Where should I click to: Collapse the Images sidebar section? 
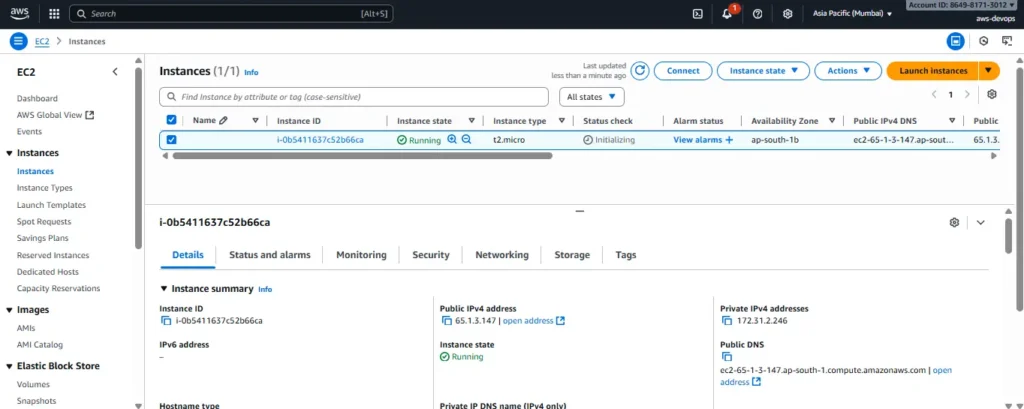coord(9,310)
